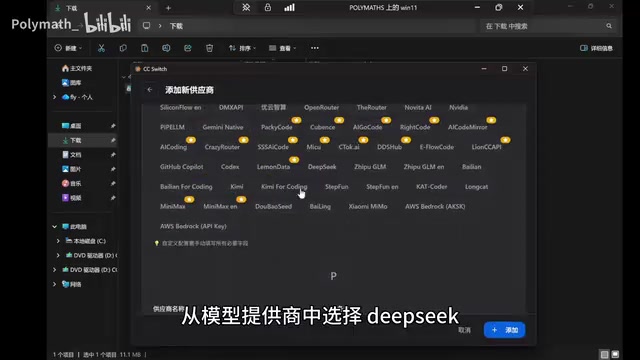Select the PIPELLM preset

172,127
